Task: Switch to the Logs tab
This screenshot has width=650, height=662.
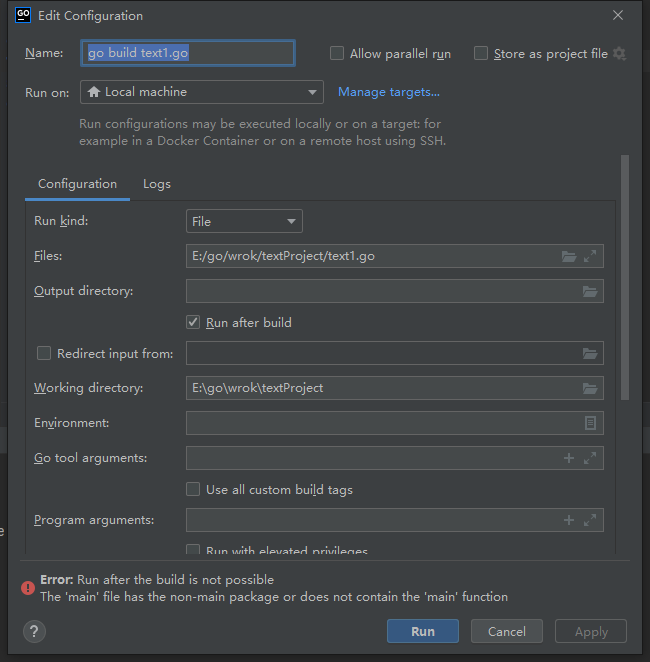Action: click(x=157, y=184)
